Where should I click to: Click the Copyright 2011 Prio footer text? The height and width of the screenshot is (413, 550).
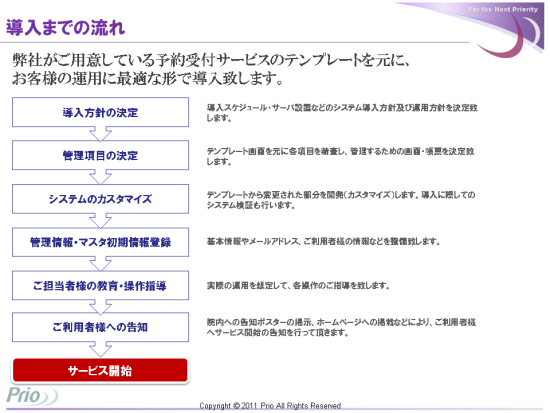[270, 406]
